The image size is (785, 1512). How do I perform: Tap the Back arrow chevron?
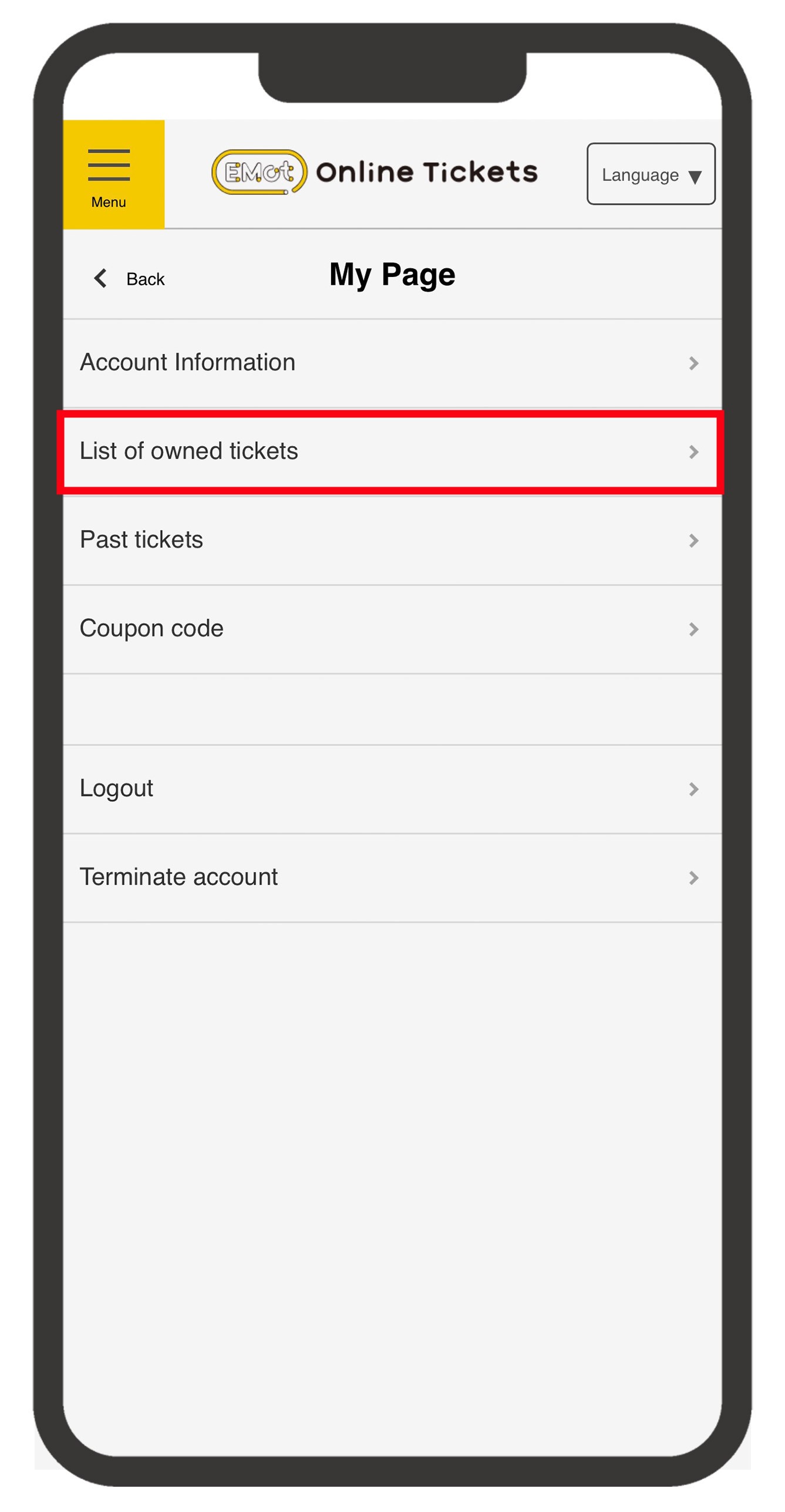click(101, 278)
